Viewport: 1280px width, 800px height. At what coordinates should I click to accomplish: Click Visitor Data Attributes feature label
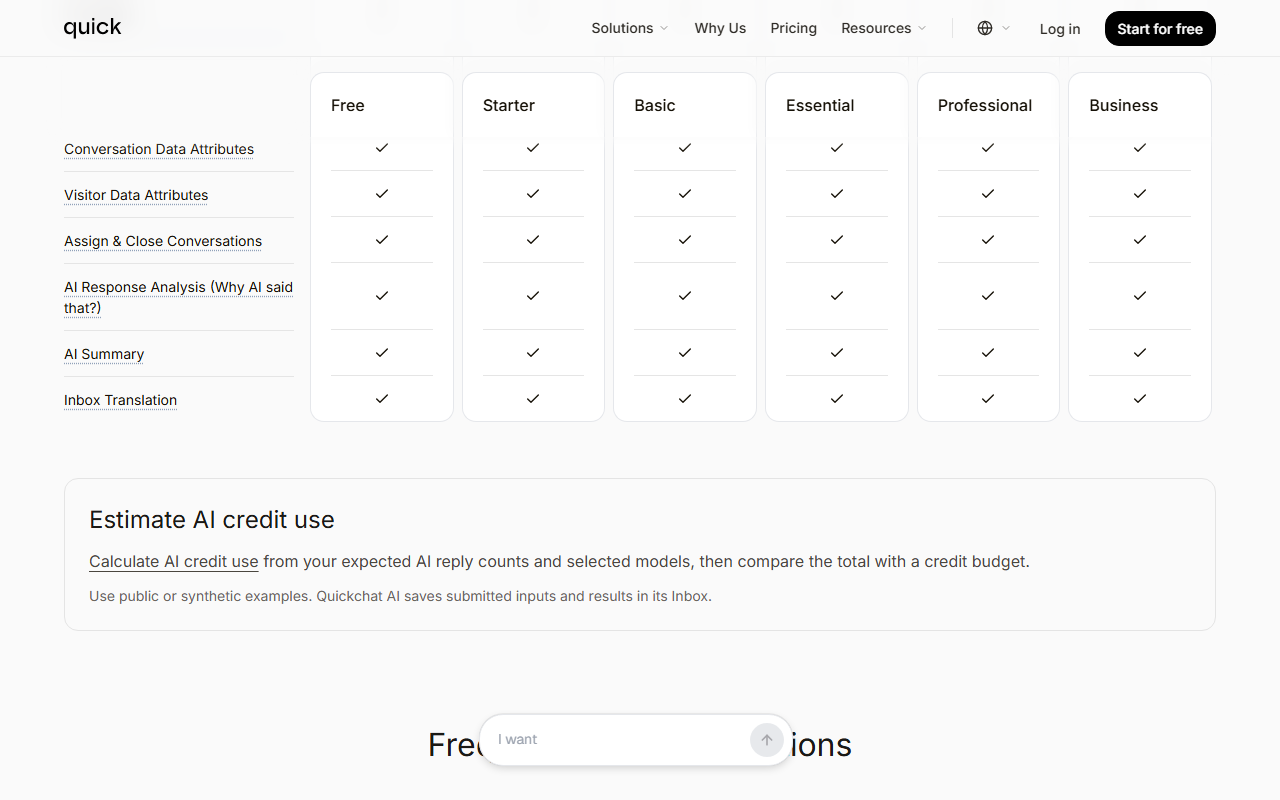(136, 195)
